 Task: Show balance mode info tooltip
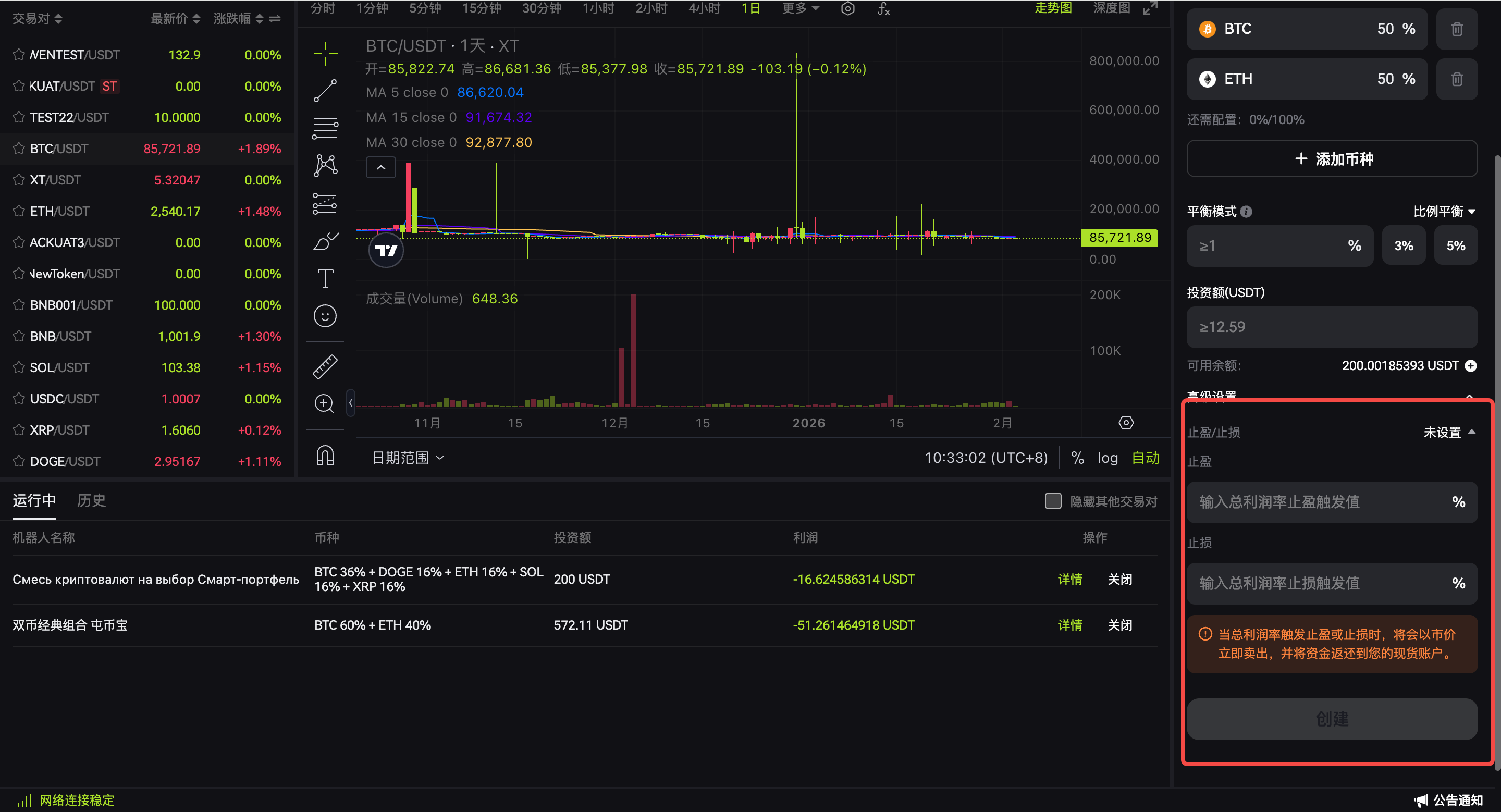tap(1246, 212)
